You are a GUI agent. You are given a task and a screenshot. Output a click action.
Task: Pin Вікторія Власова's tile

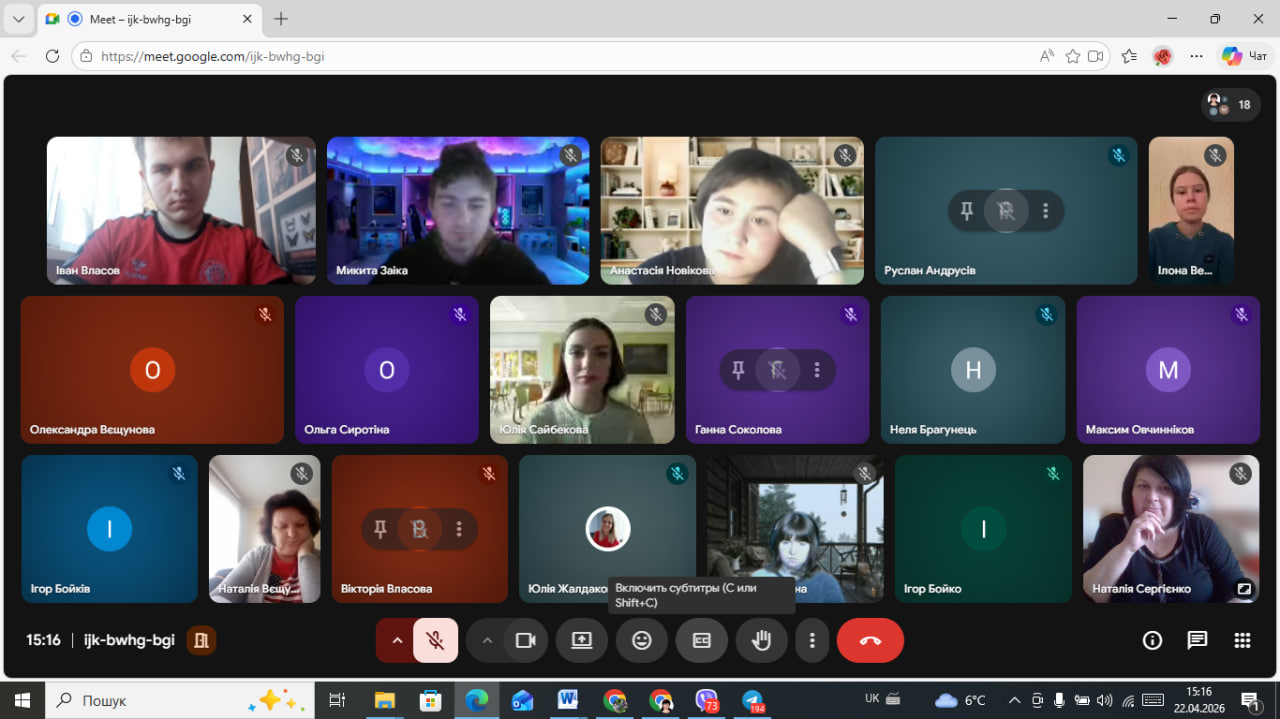pyautogui.click(x=380, y=529)
